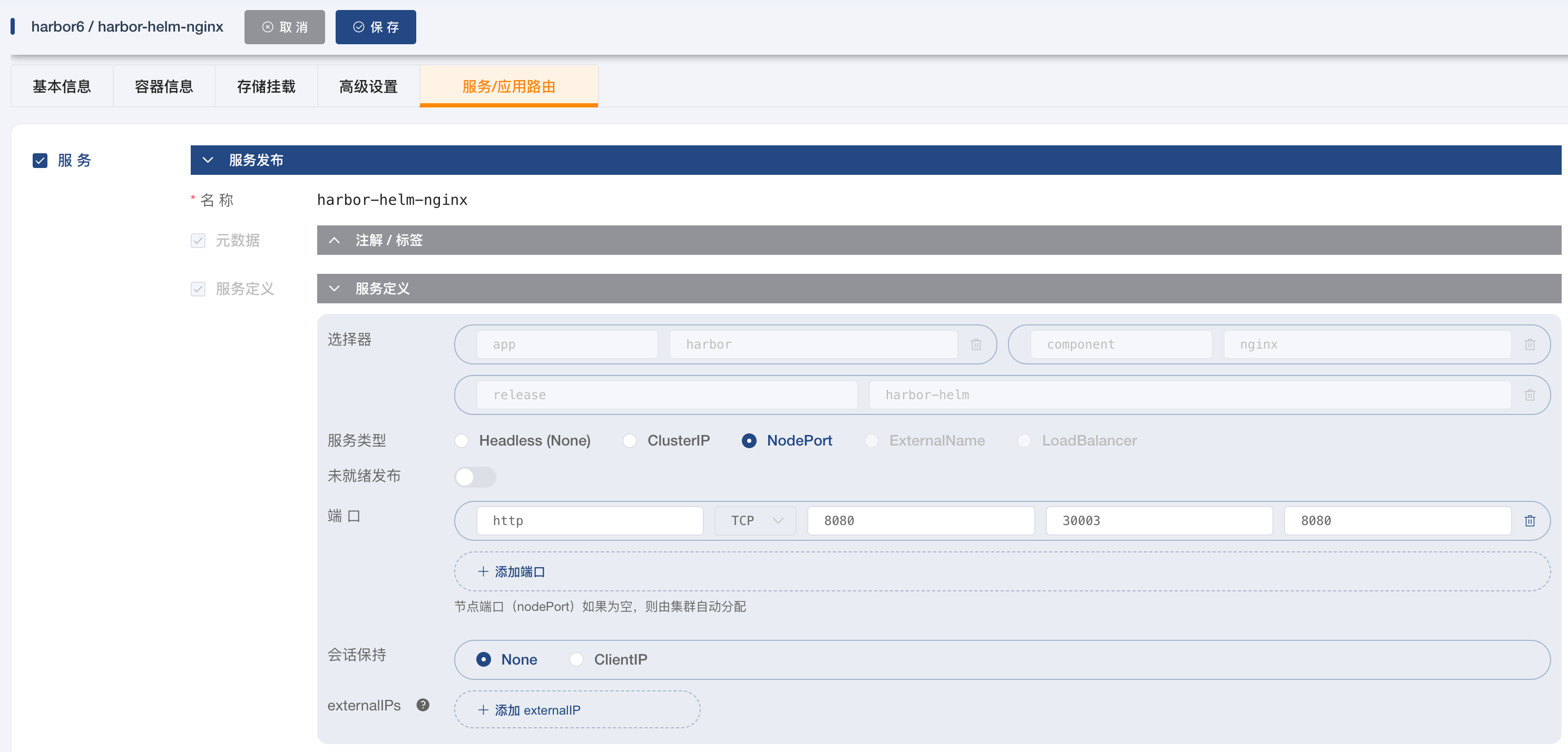Viewport: 1568px width, 752px height.
Task: Select ClusterIP service type
Action: [630, 440]
